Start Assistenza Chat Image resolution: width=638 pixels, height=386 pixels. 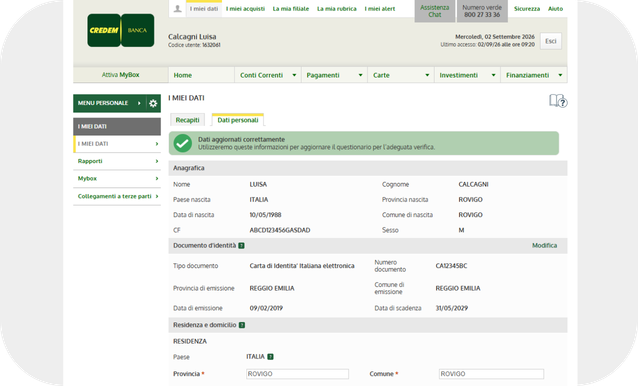[x=435, y=11]
